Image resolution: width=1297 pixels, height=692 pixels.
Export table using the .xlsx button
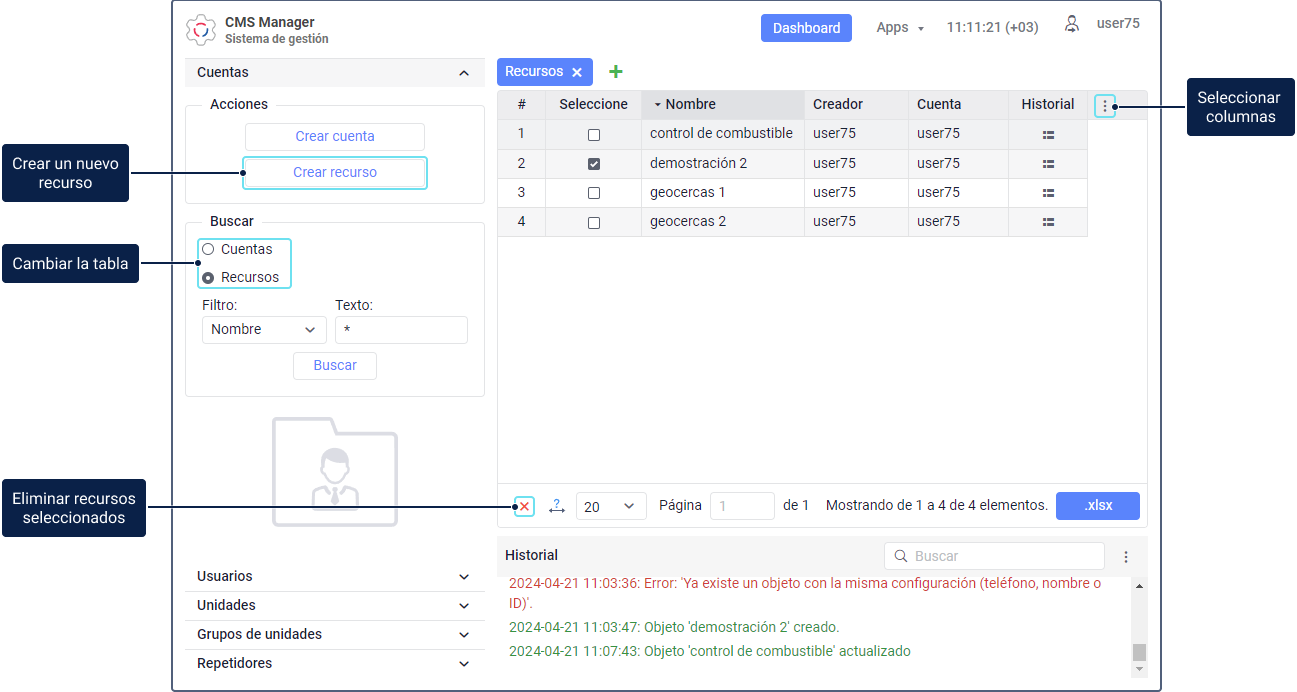pyautogui.click(x=1098, y=506)
